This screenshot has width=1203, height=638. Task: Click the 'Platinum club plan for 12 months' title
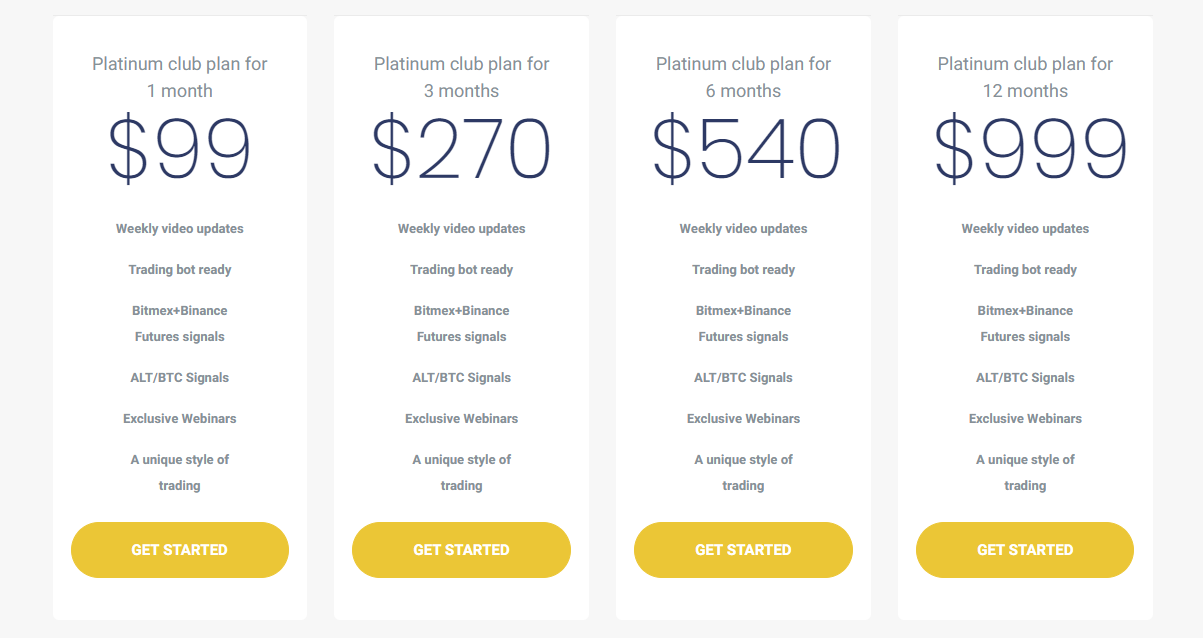click(1025, 77)
